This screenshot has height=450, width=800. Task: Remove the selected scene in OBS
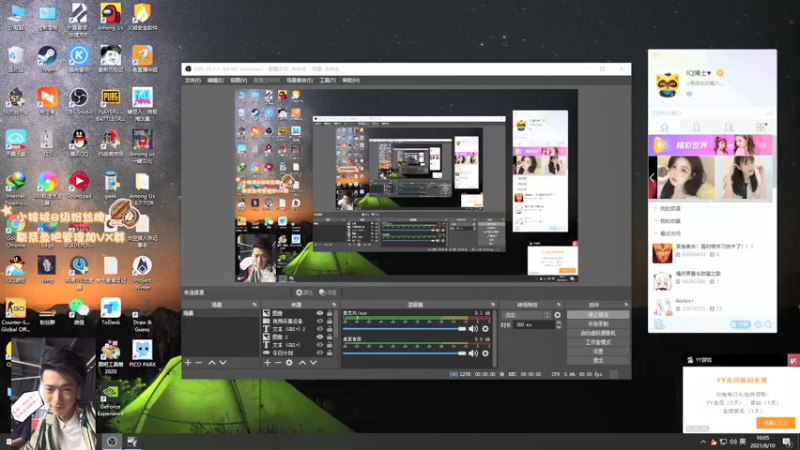(x=199, y=362)
